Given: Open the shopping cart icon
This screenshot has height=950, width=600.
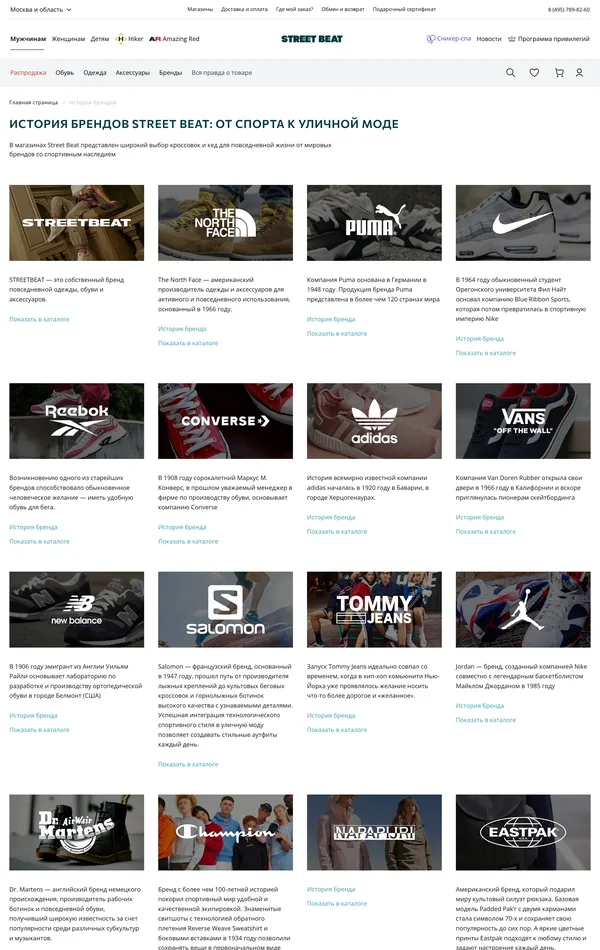Looking at the screenshot, I should (x=559, y=73).
